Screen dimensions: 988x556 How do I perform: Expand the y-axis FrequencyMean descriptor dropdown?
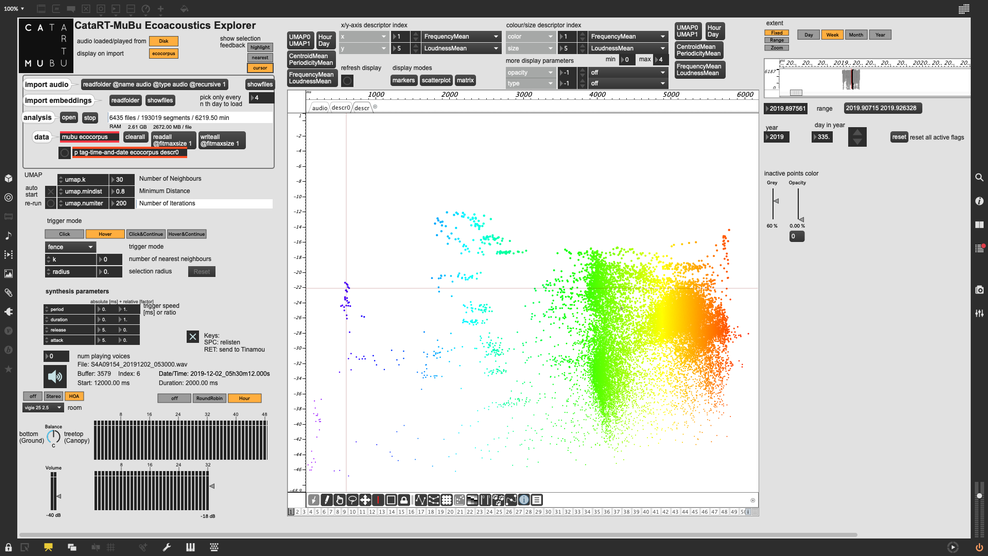click(462, 47)
